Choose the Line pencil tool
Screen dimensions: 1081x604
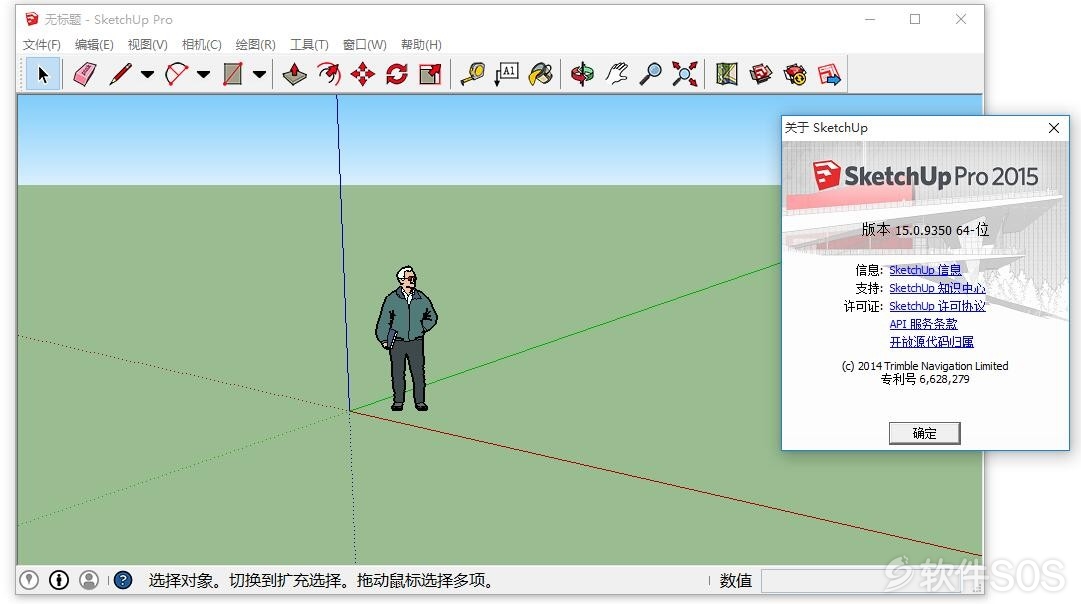121,74
